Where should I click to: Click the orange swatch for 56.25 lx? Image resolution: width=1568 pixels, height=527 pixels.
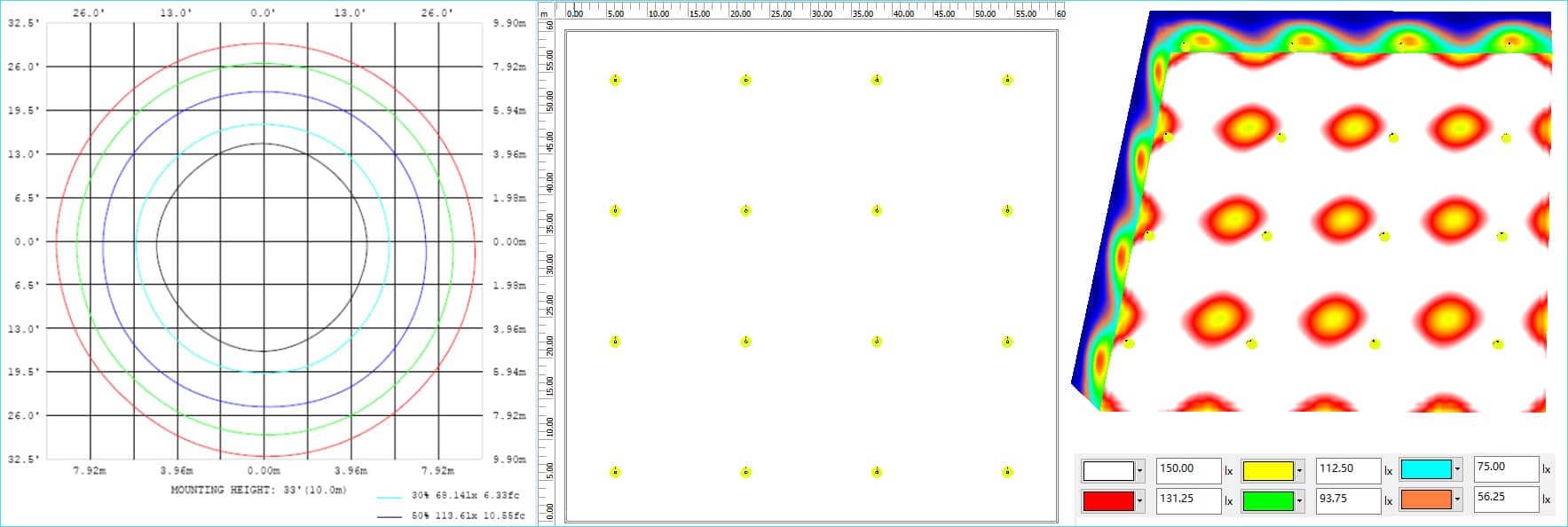[x=1426, y=499]
